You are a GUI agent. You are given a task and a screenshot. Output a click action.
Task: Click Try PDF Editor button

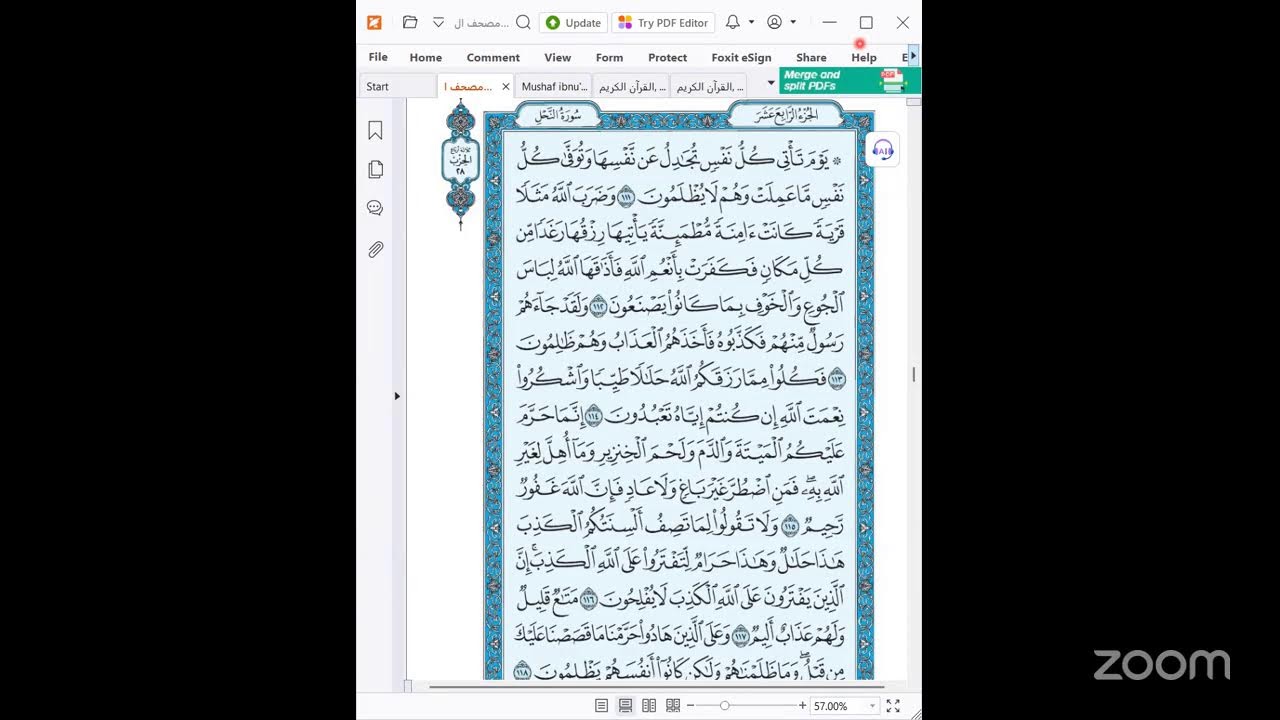click(x=664, y=22)
